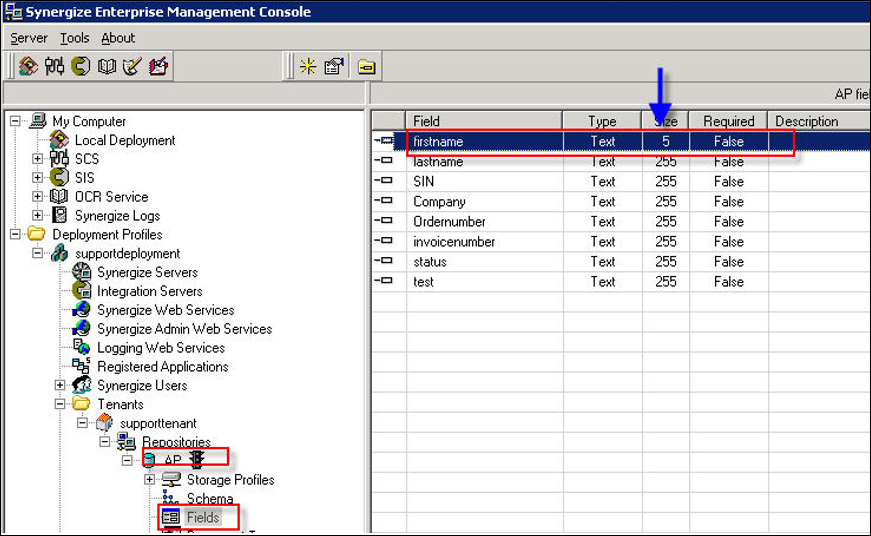The width and height of the screenshot is (871, 536).
Task: Click the Synergize Users icon
Action: click(82, 384)
